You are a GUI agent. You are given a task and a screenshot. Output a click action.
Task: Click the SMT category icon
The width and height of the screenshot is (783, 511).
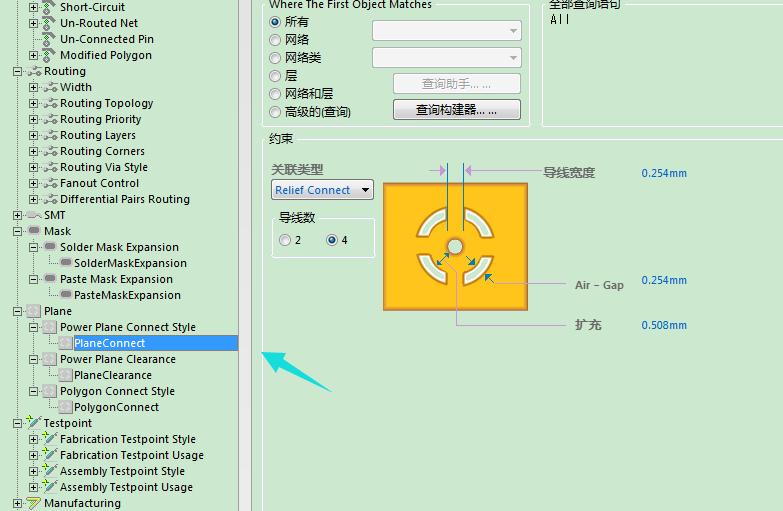[33, 215]
